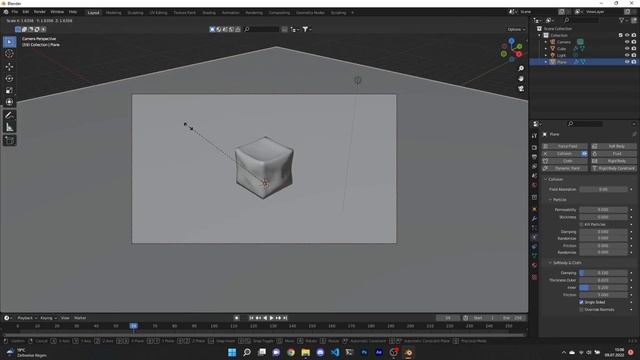Remove Collision using the X button

tap(545, 154)
